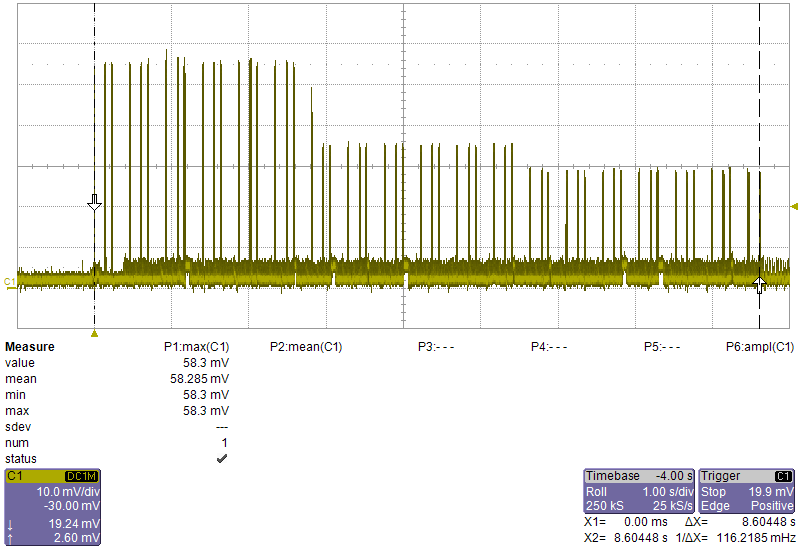This screenshot has width=800, height=547.
Task: Click the 19.24 mV cursor reading
Action: click(x=74, y=524)
